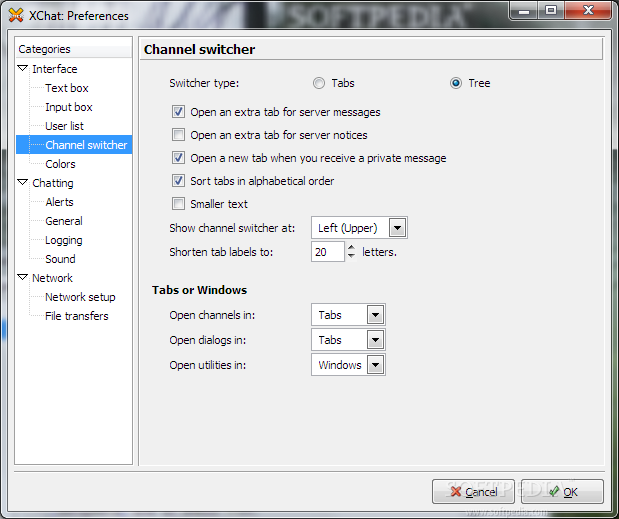Select the Tabs switcher type radio button
The image size is (619, 519).
pos(319,83)
